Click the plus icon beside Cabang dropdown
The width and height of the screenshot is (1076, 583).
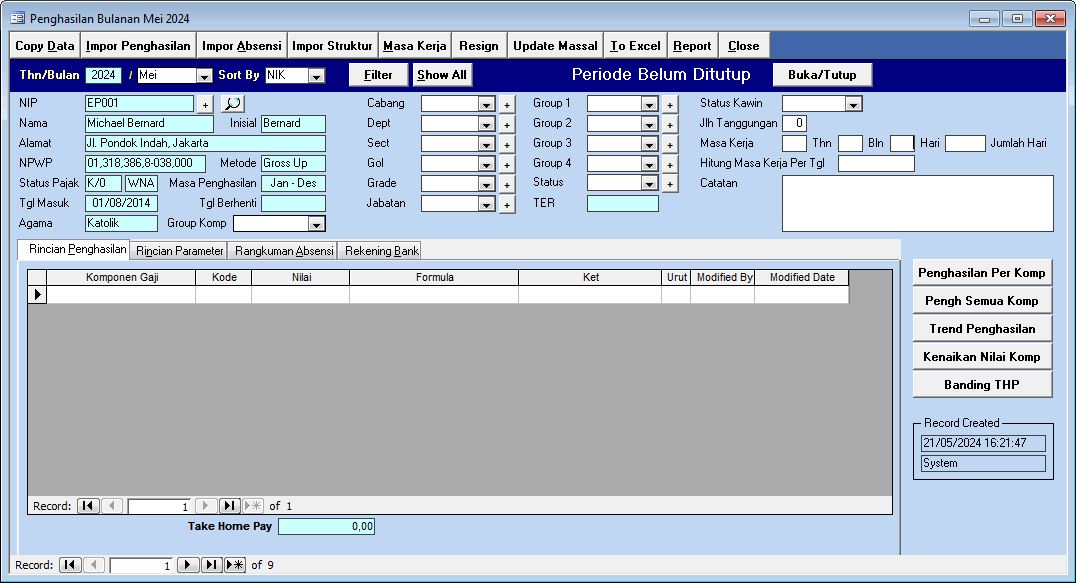pos(506,104)
